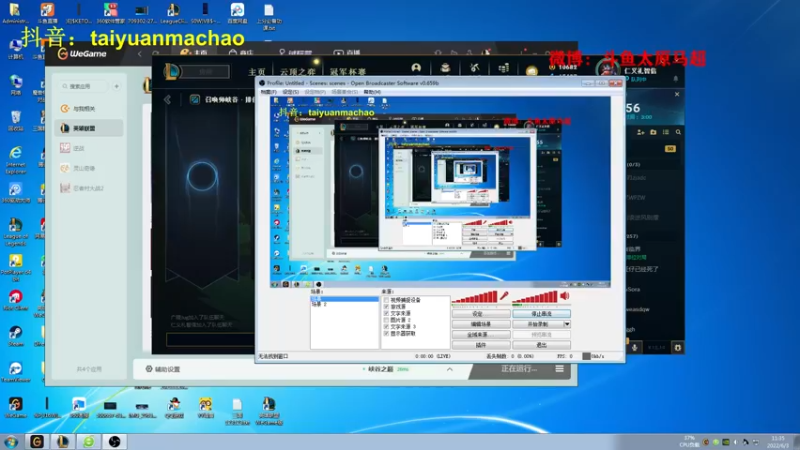The height and width of the screenshot is (450, 800).
Task: Click the League voice microphone icon
Action: [x=635, y=347]
